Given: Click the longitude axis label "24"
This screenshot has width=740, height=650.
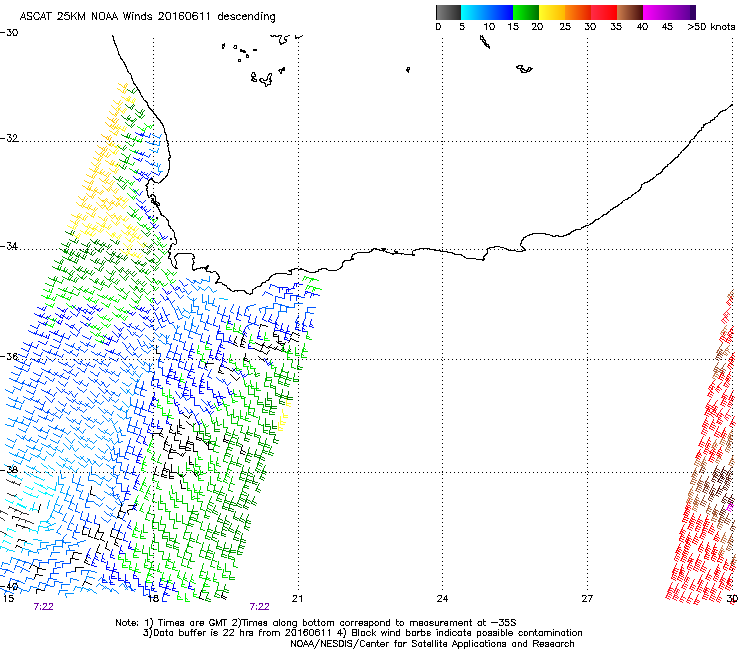Looking at the screenshot, I should coord(442,599).
